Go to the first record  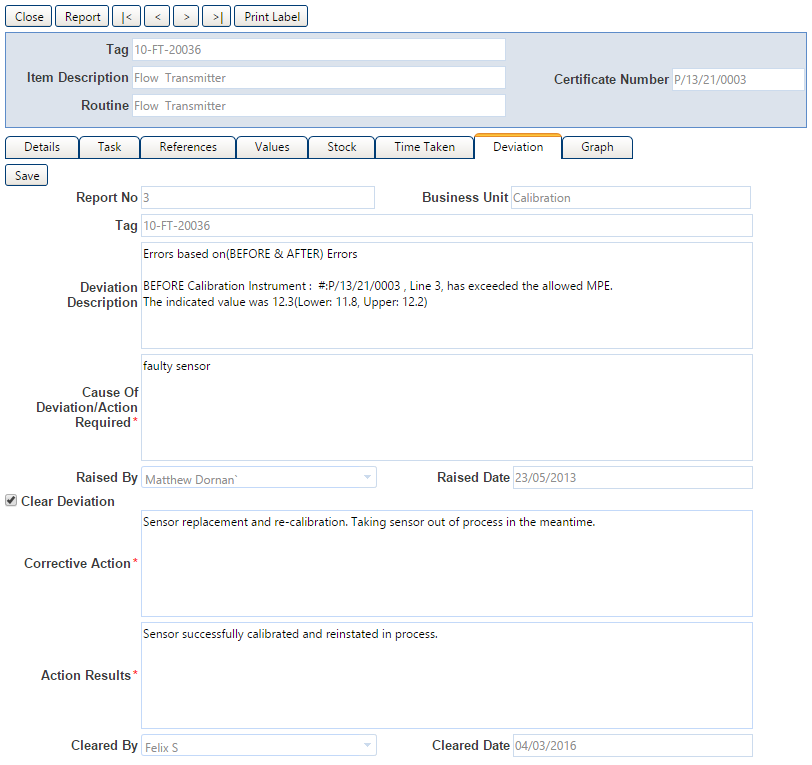click(126, 17)
